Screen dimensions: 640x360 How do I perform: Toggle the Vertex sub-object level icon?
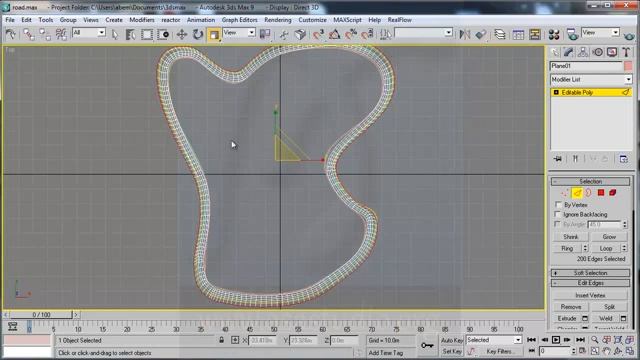pos(565,193)
